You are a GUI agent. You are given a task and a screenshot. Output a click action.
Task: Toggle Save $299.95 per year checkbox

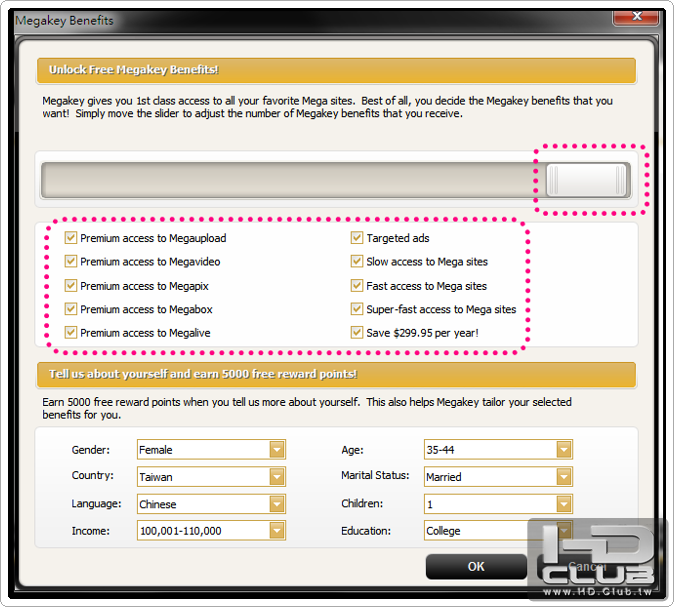(x=357, y=333)
